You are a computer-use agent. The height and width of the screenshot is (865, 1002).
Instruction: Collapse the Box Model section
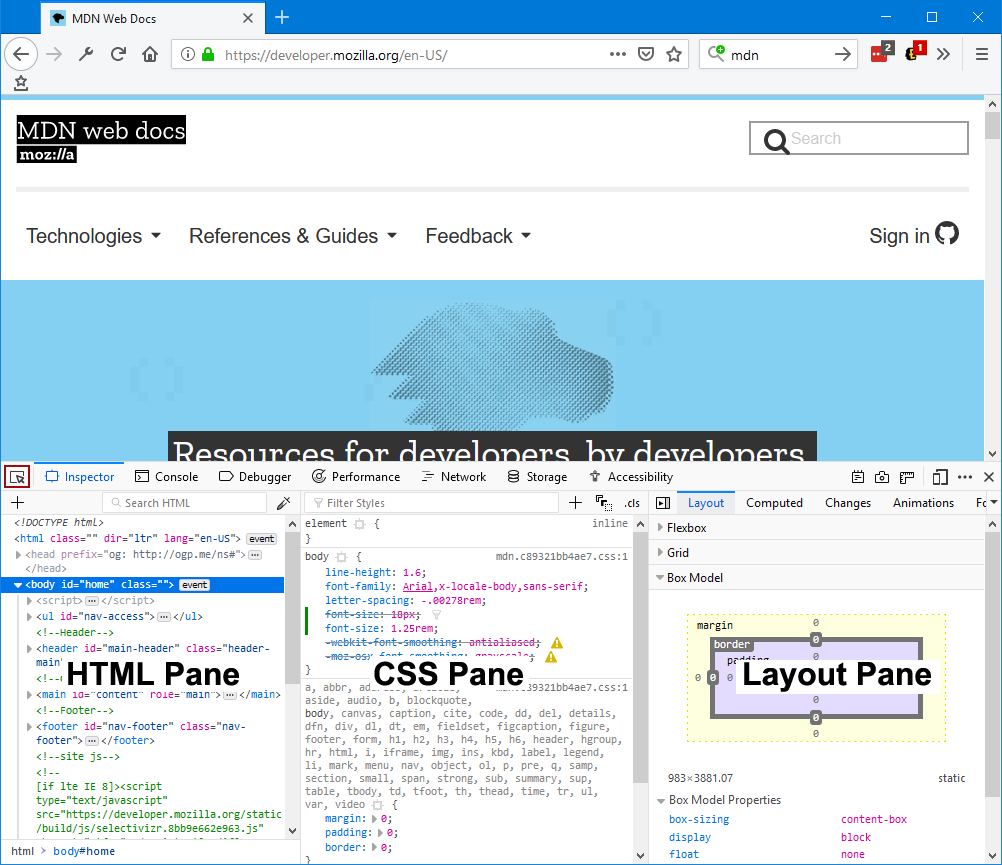pyautogui.click(x=659, y=577)
